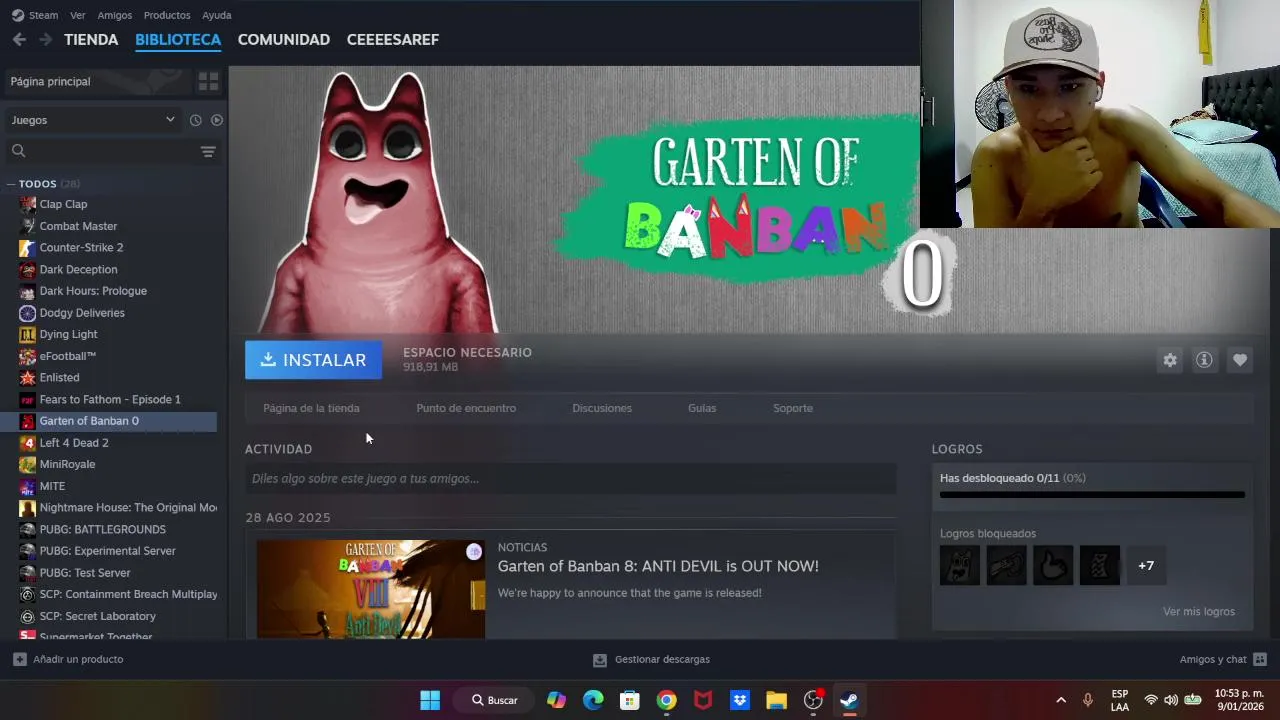Show hidden system tray icons chevron

1061,700
